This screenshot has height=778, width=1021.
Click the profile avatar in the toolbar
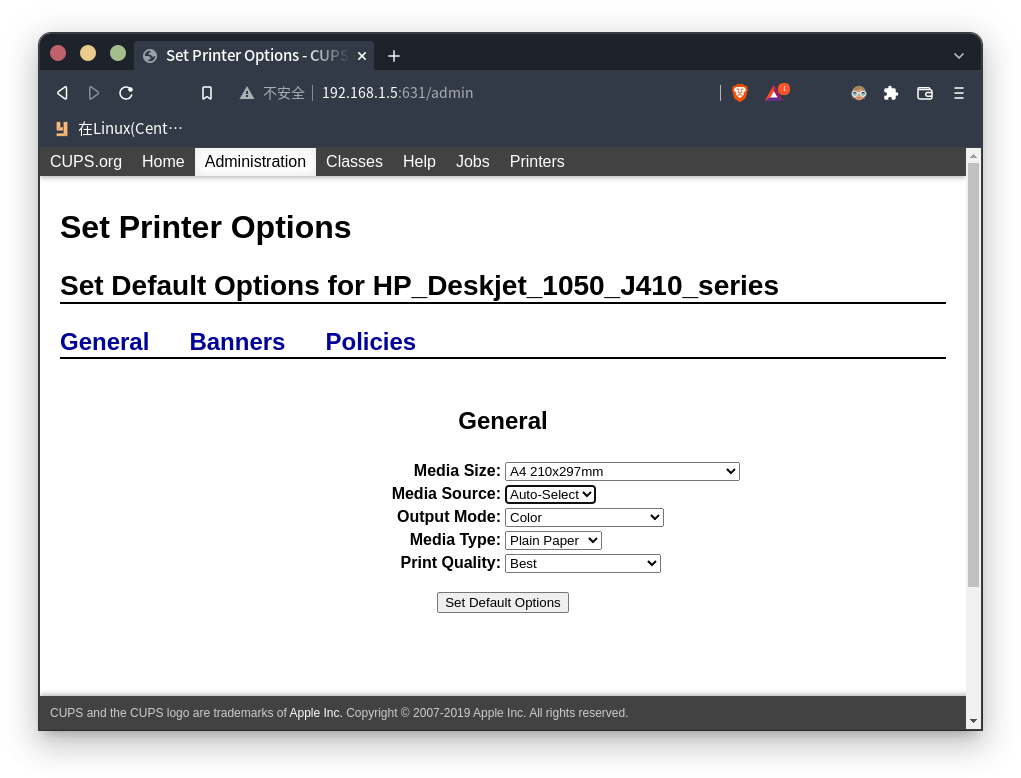click(x=858, y=92)
